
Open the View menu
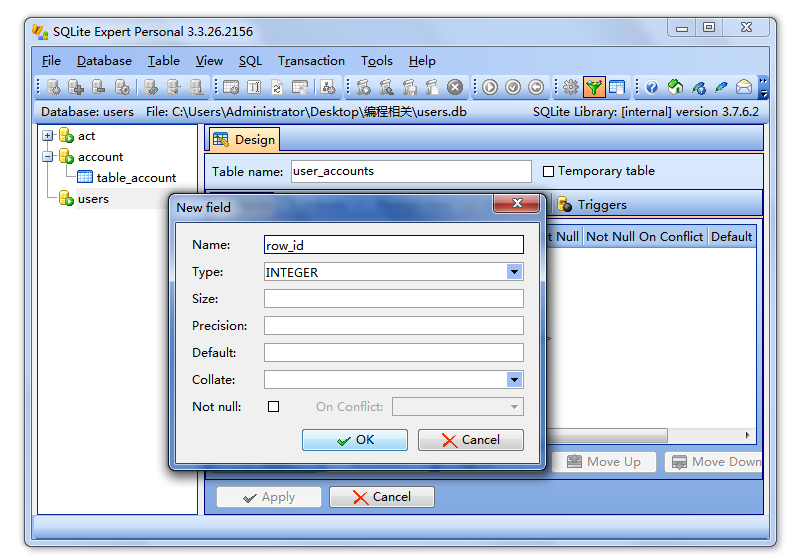[209, 61]
